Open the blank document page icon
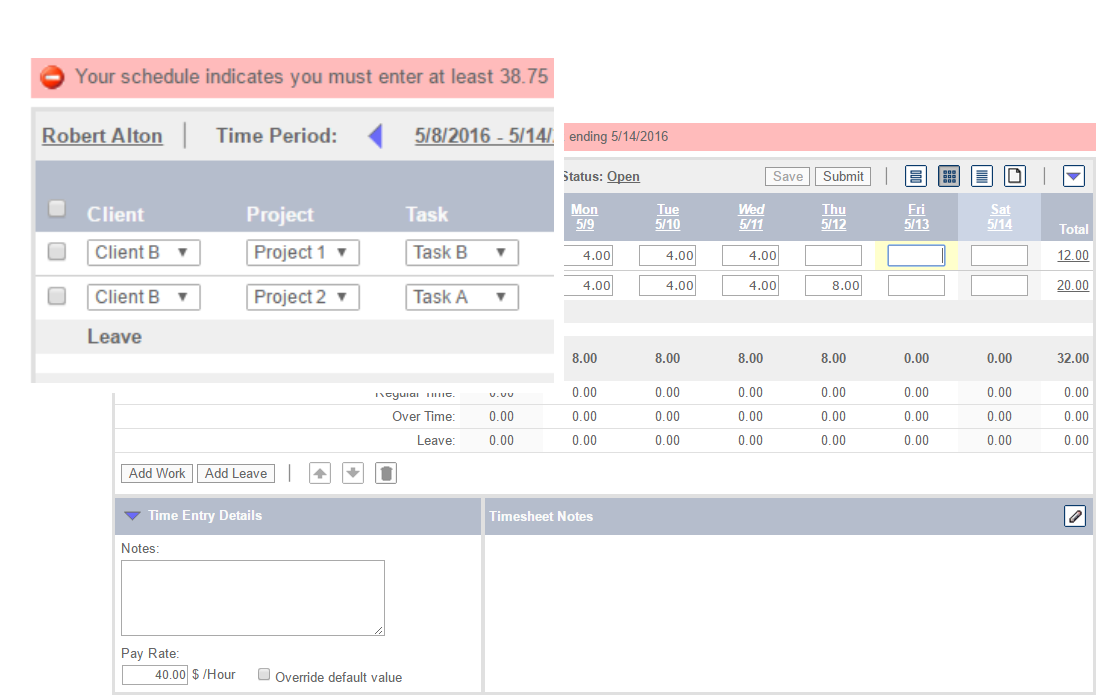The width and height of the screenshot is (1100, 700). [x=1014, y=176]
